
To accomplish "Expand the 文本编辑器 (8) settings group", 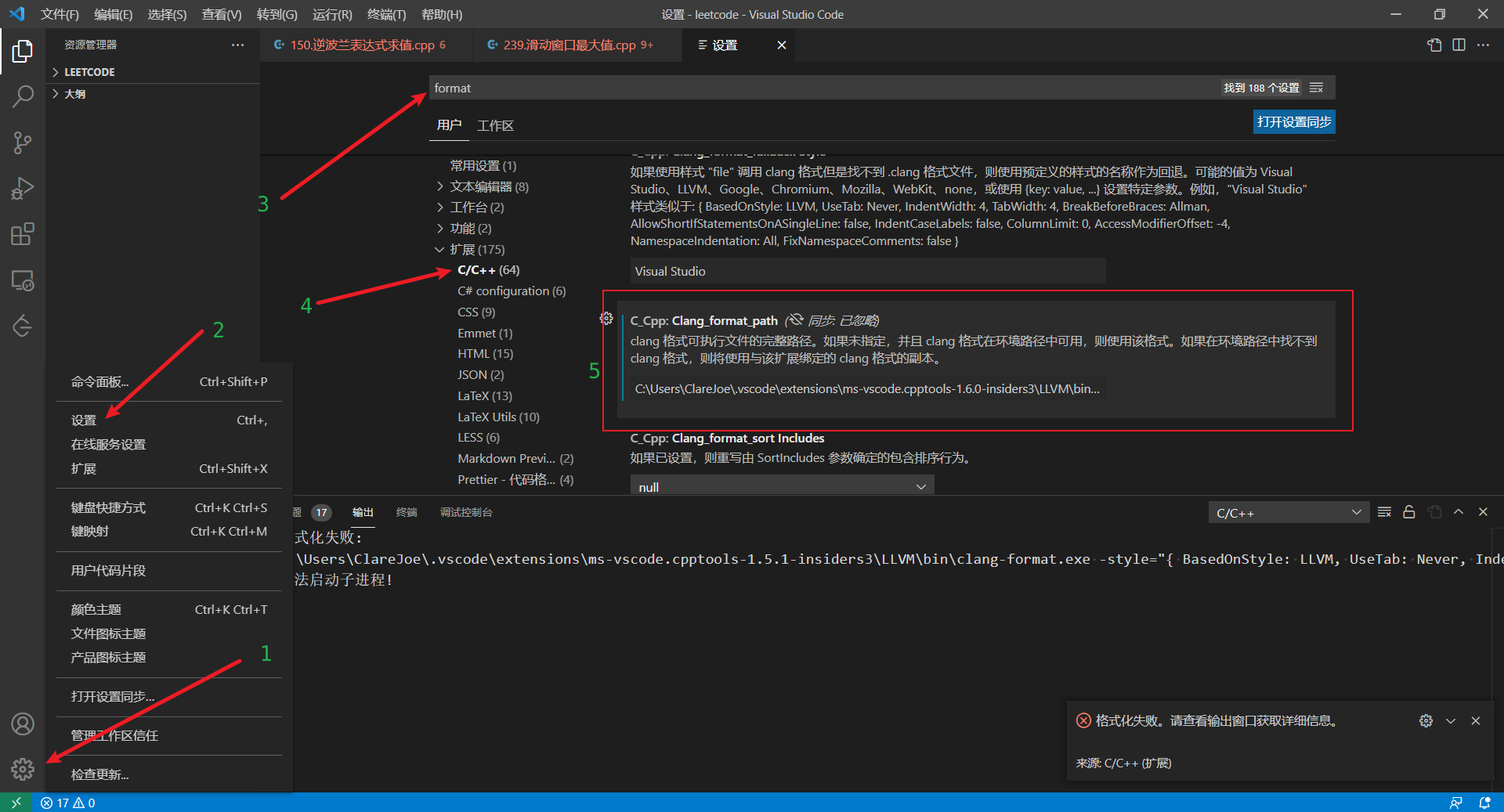I will (483, 186).
